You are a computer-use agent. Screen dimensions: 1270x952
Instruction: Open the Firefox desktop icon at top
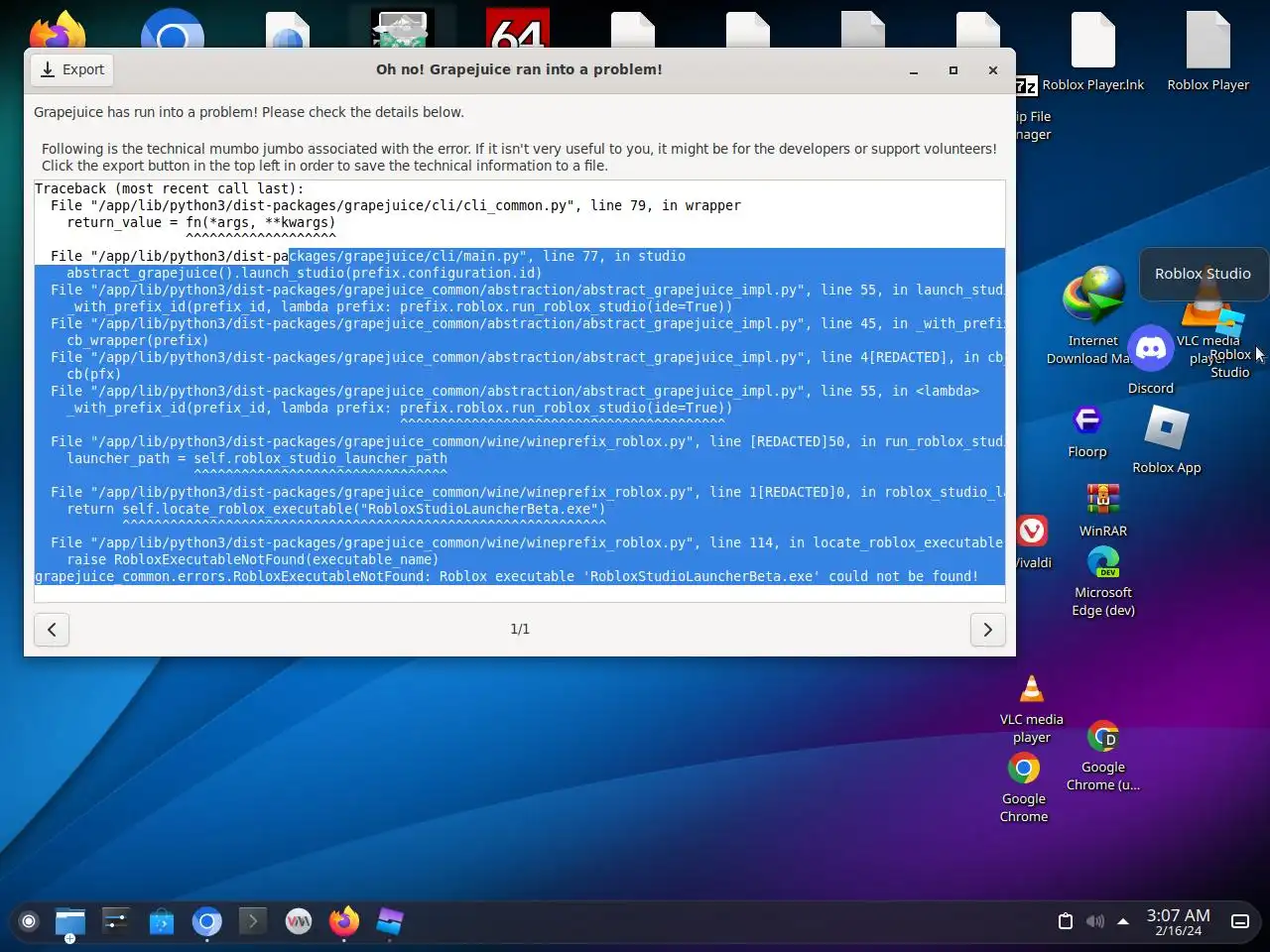58,30
